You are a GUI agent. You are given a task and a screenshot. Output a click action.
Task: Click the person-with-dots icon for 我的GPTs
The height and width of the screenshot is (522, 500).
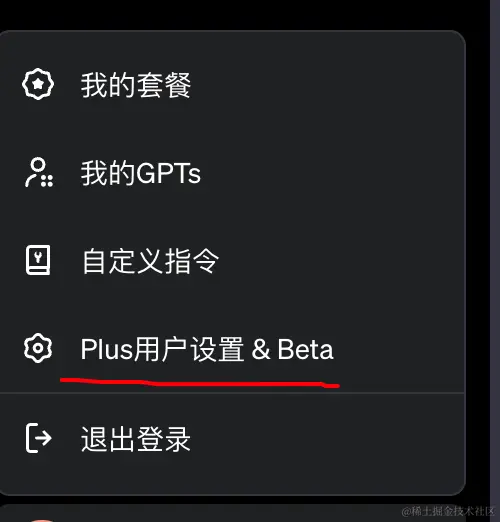(x=39, y=172)
